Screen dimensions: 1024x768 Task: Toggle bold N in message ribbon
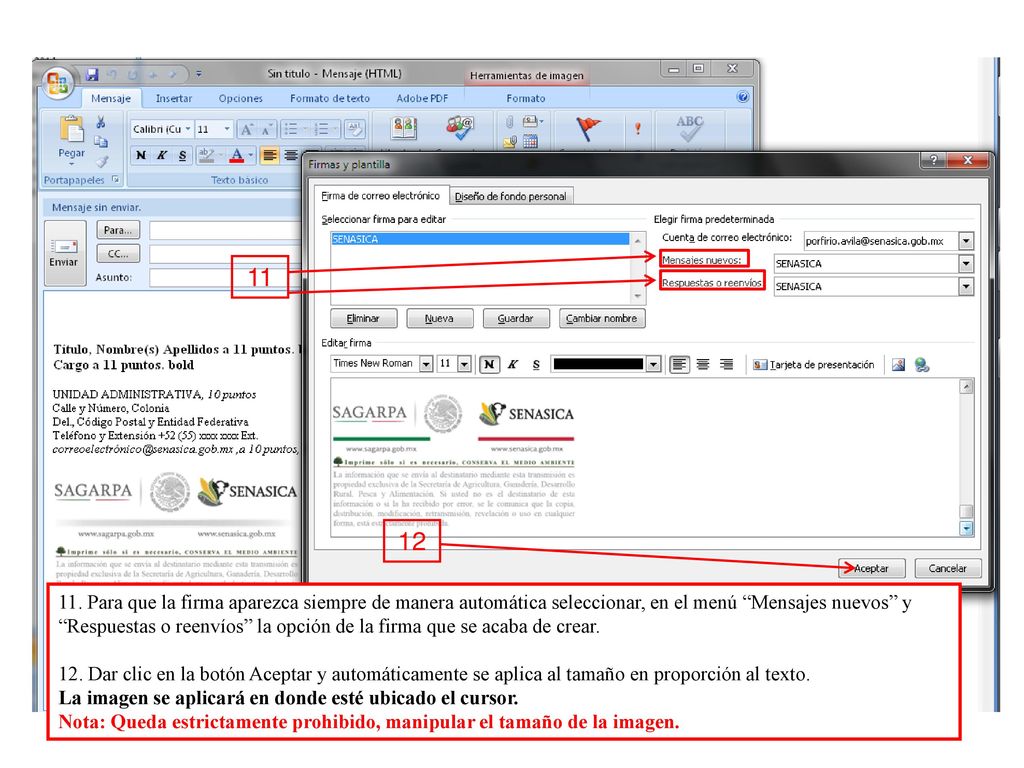(141, 155)
